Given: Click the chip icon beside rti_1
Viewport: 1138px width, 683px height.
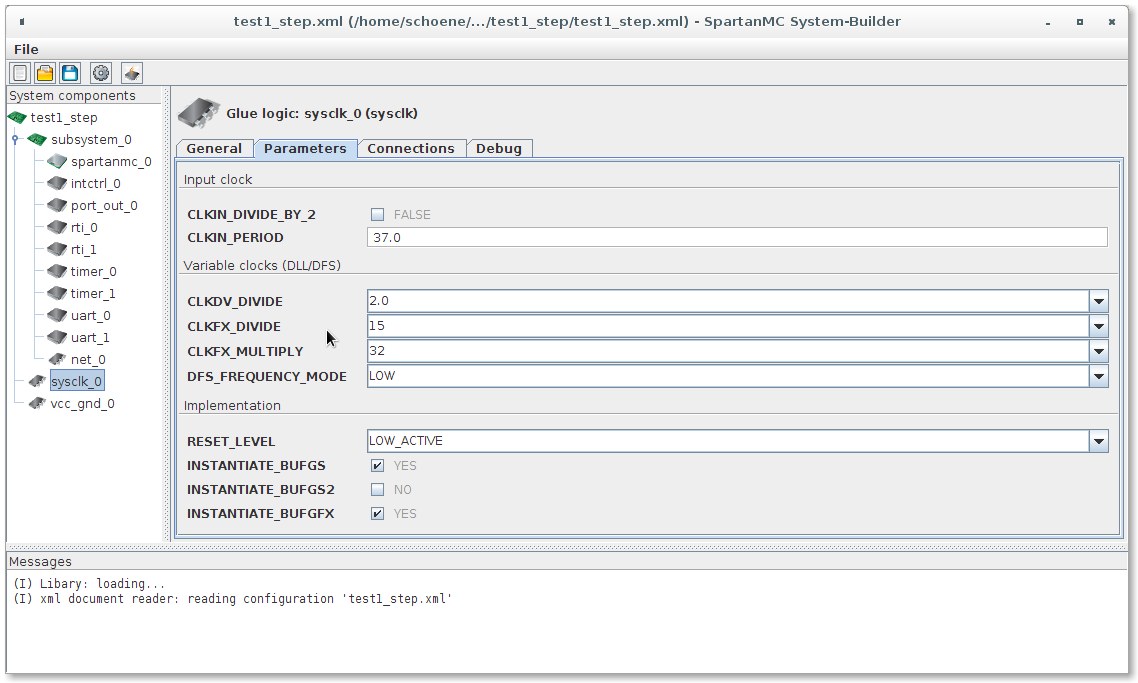Looking at the screenshot, I should pos(57,249).
